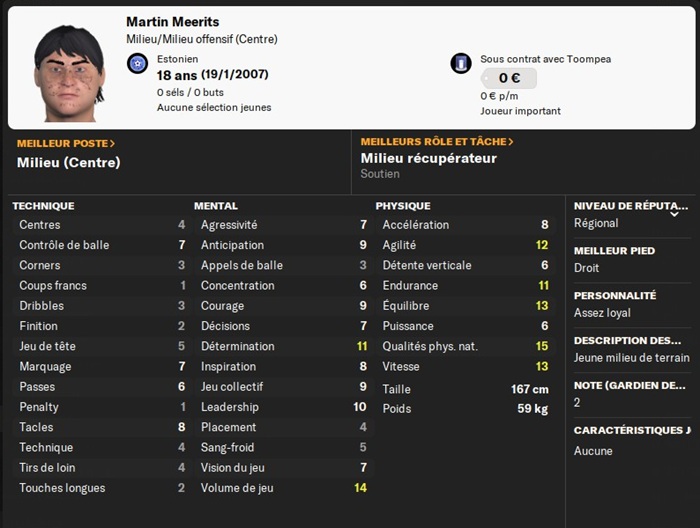Image resolution: width=700 pixels, height=528 pixels.
Task: Click the Martin Meerits name heading
Action: [172, 22]
